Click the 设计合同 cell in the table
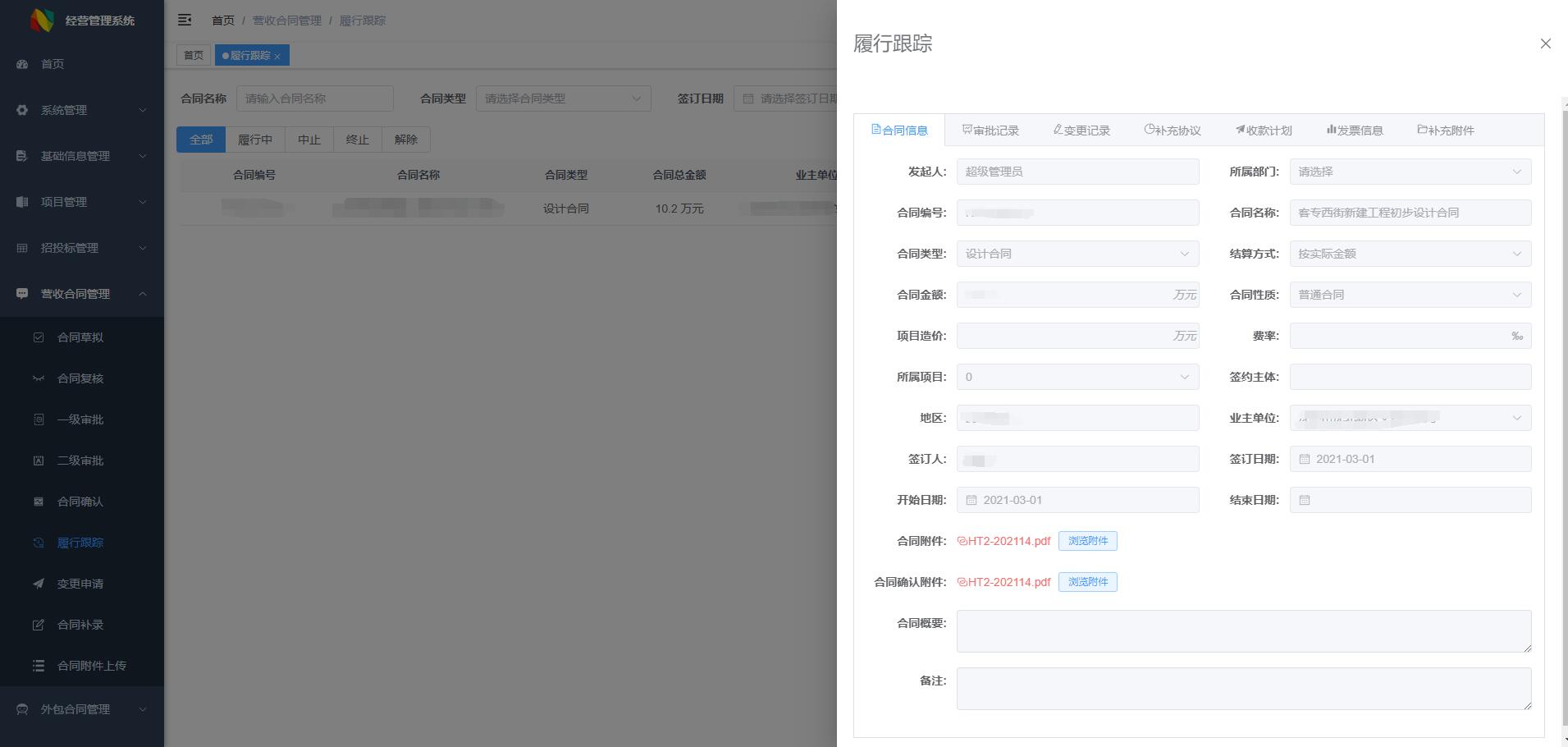 (x=566, y=209)
